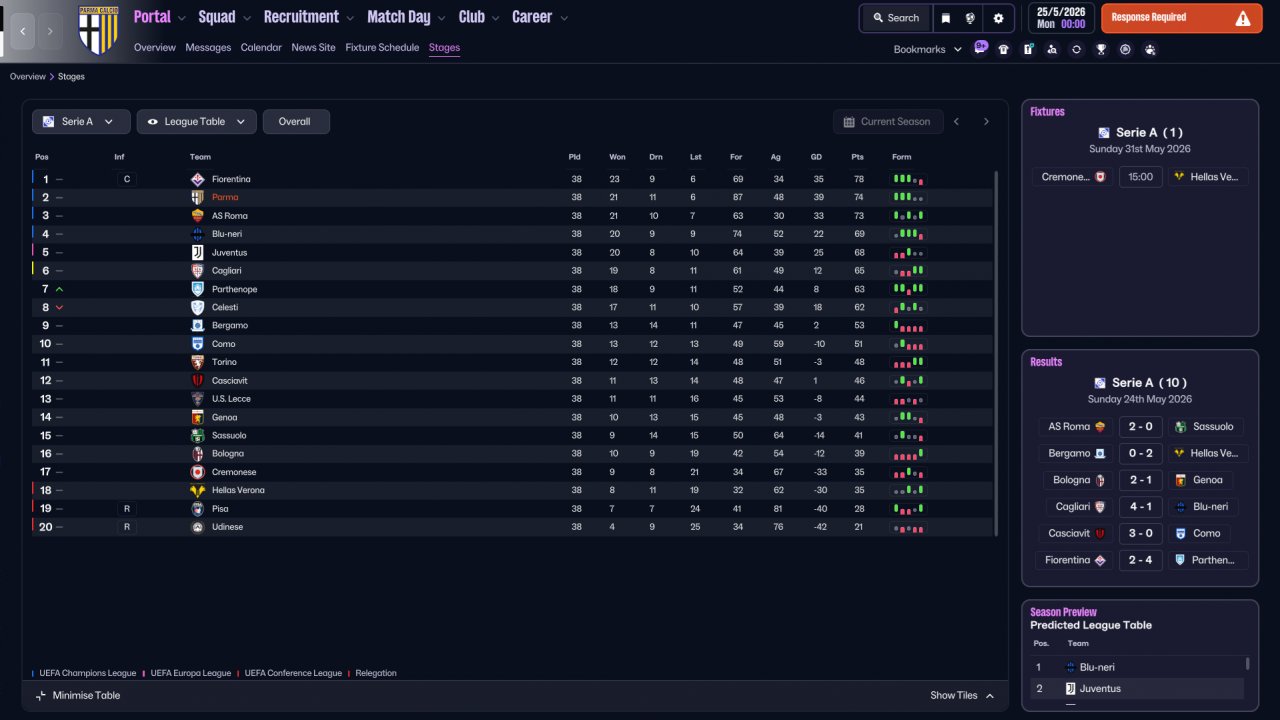Open the bookmark icon next to Search
This screenshot has width=1280, height=720.
946,18
